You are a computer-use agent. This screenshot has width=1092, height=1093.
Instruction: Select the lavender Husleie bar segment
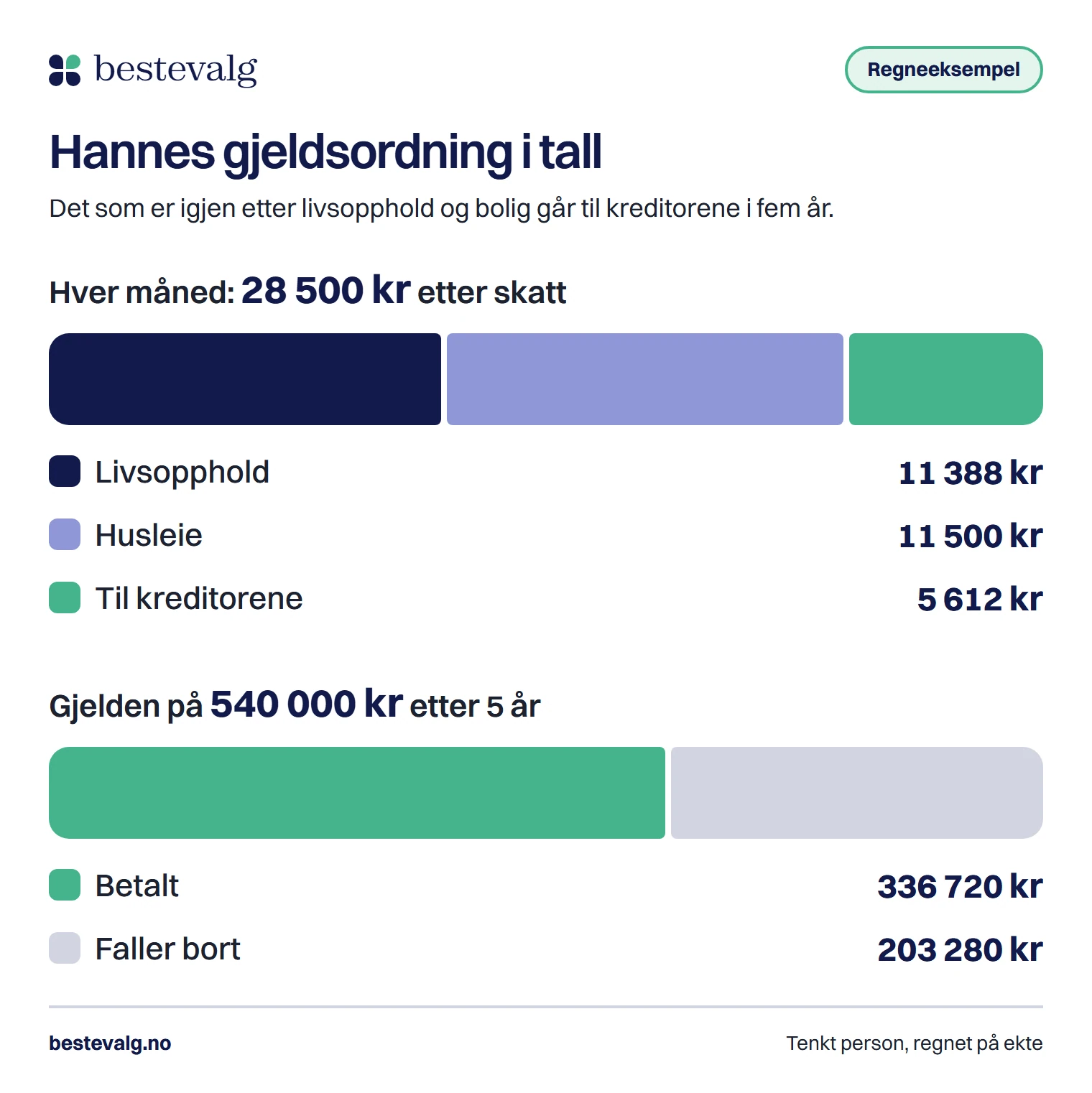(645, 379)
